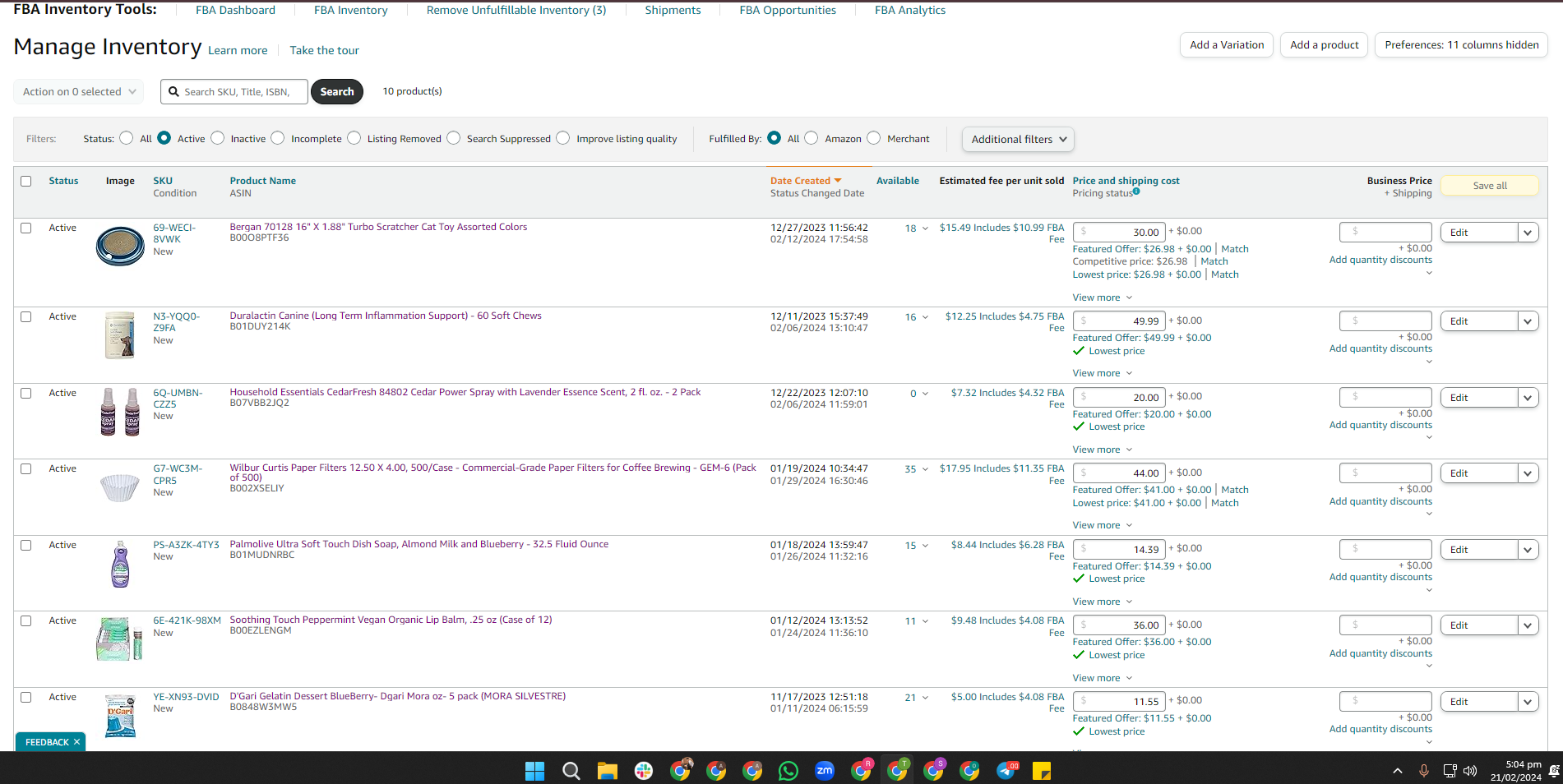Go to FBA Dashboard tab
Viewport: 1563px width, 784px height.
click(x=235, y=10)
